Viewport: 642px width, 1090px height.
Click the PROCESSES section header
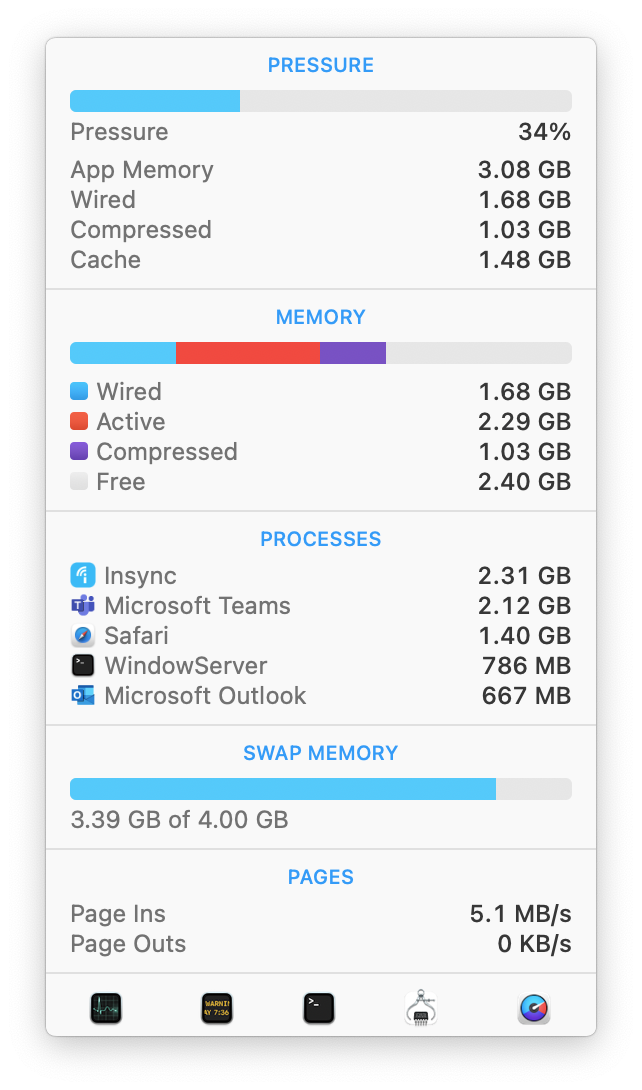click(320, 539)
